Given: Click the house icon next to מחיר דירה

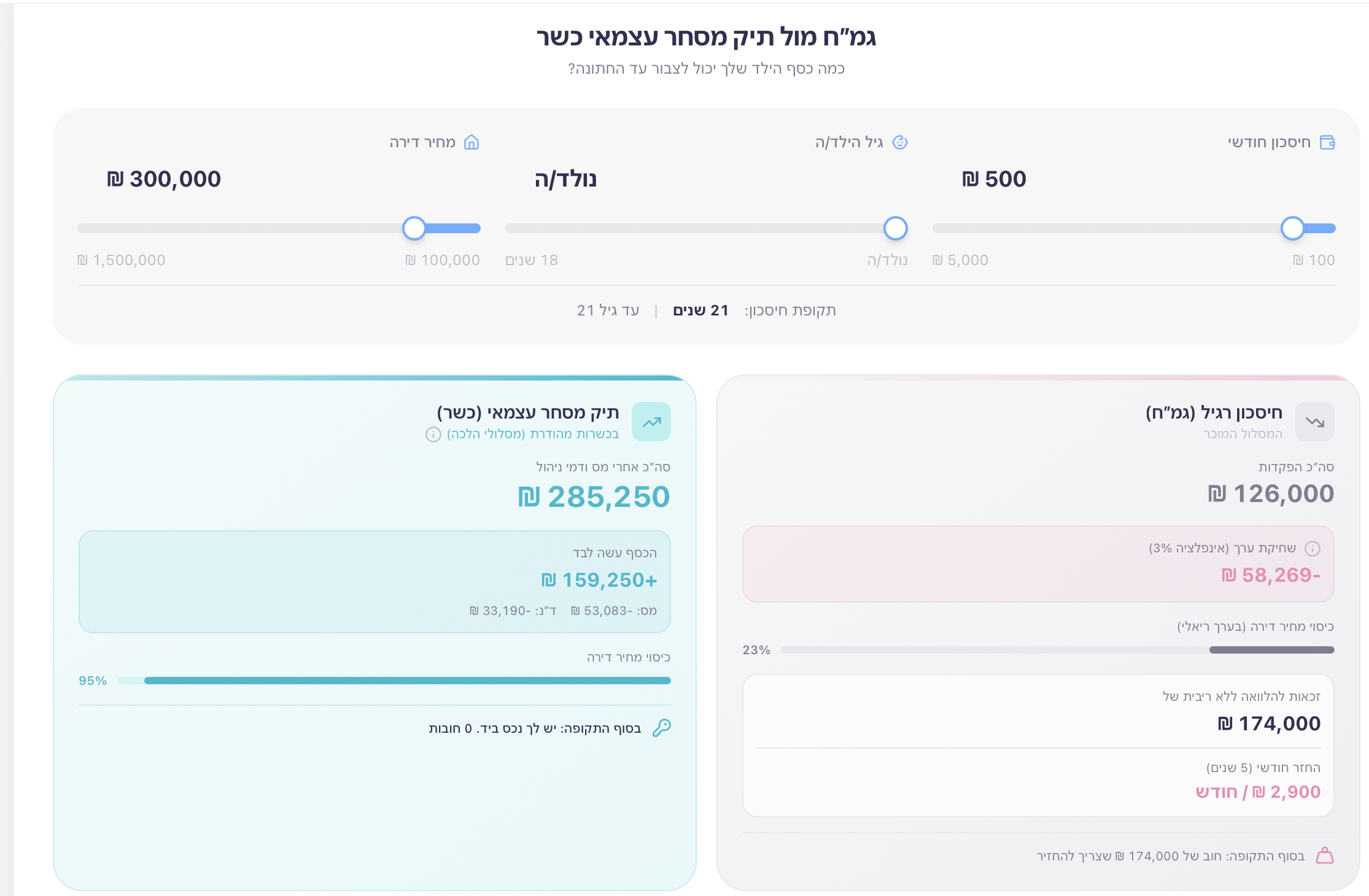Looking at the screenshot, I should [472, 142].
